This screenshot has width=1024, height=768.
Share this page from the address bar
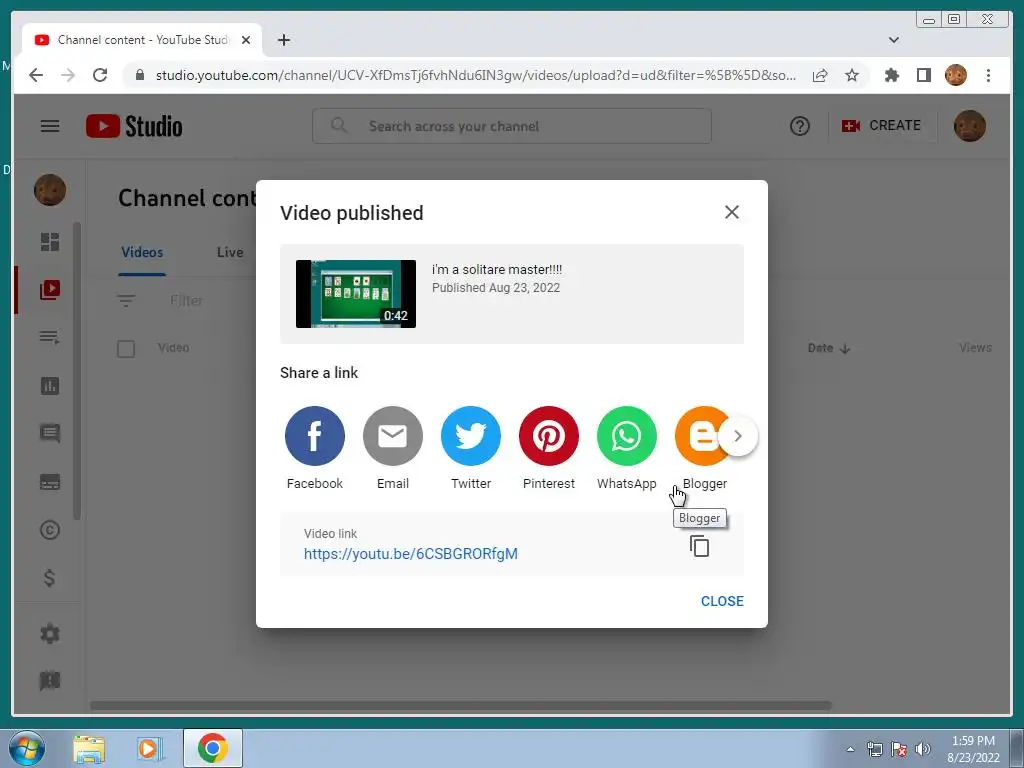point(820,75)
